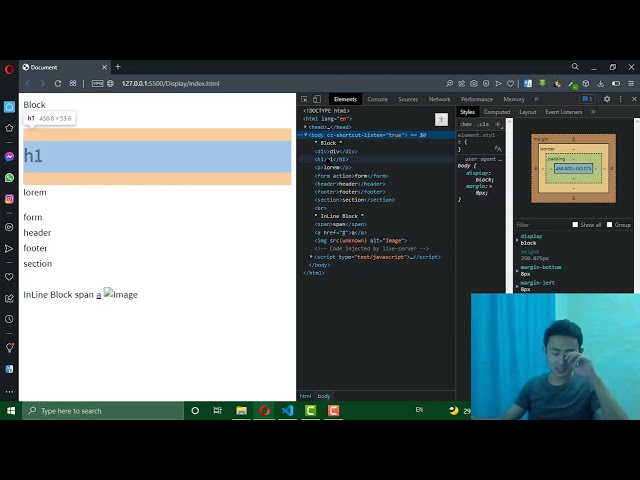Select the h1 element in the DOM tree
The height and width of the screenshot is (480, 640).
pos(331,160)
